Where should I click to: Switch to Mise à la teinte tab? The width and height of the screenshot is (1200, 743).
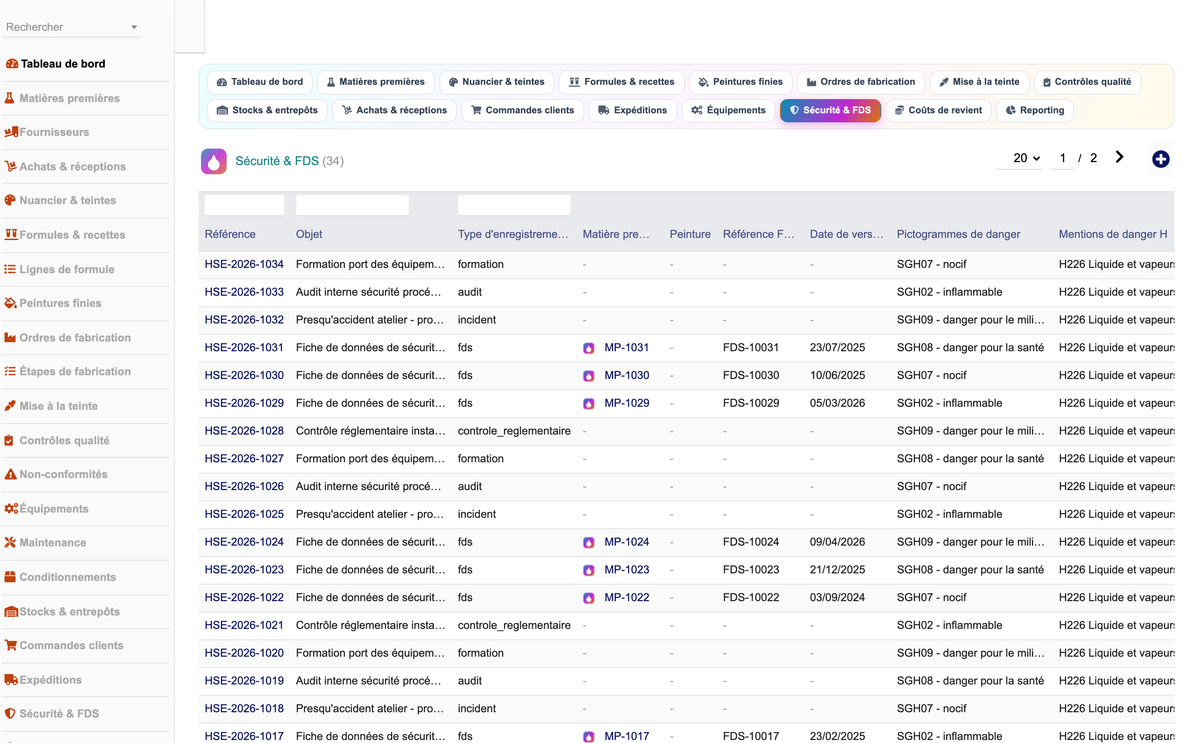[x=979, y=82]
